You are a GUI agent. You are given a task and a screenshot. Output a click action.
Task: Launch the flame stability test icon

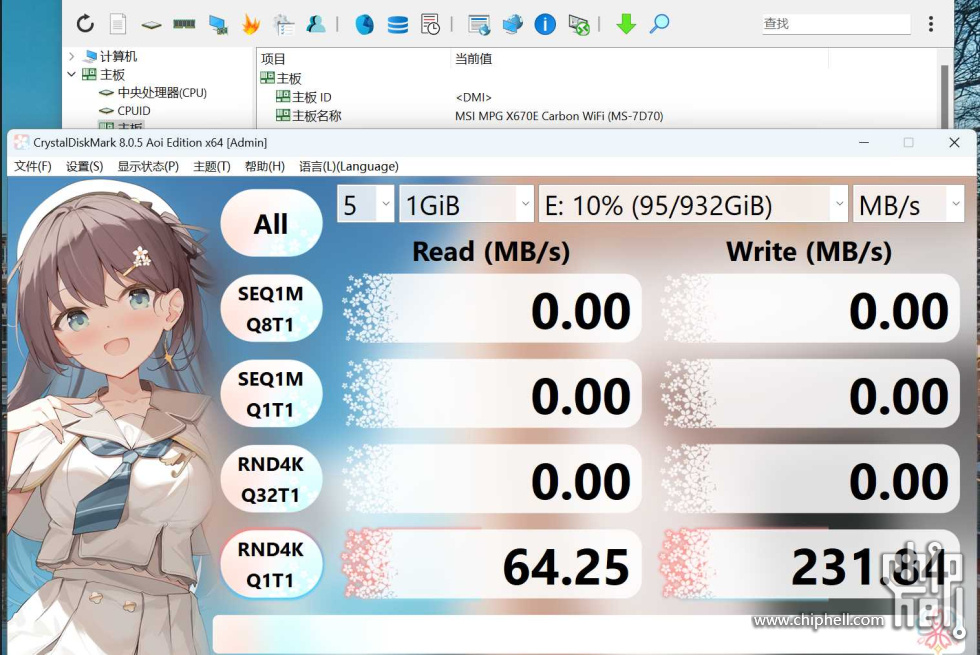coord(251,24)
